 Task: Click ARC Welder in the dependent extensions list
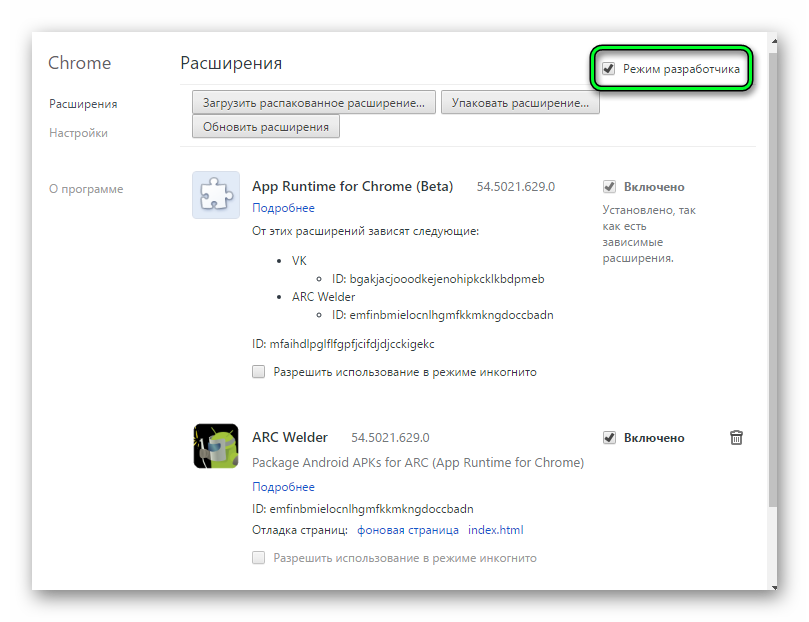(323, 297)
